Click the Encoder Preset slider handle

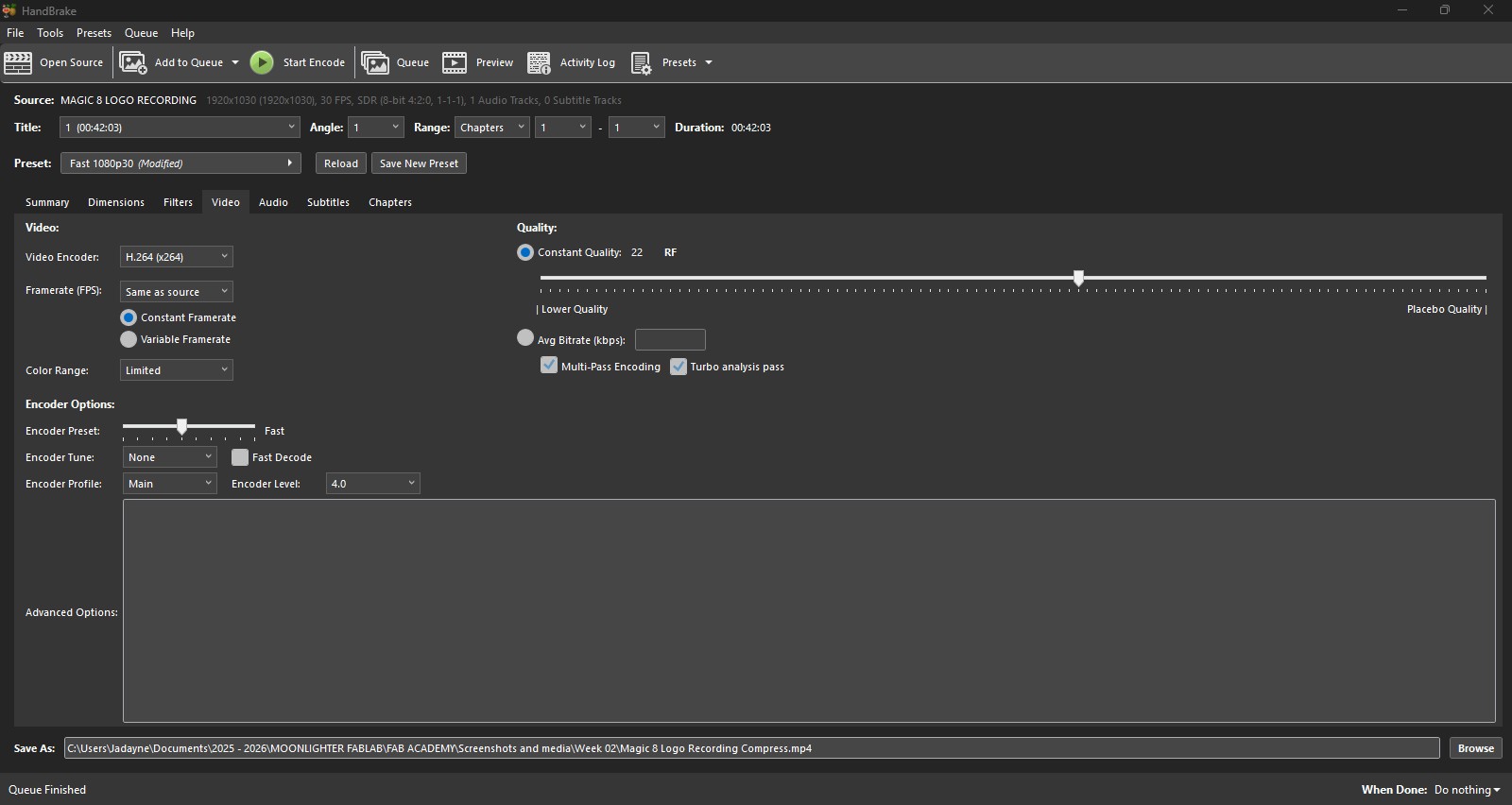tap(182, 427)
